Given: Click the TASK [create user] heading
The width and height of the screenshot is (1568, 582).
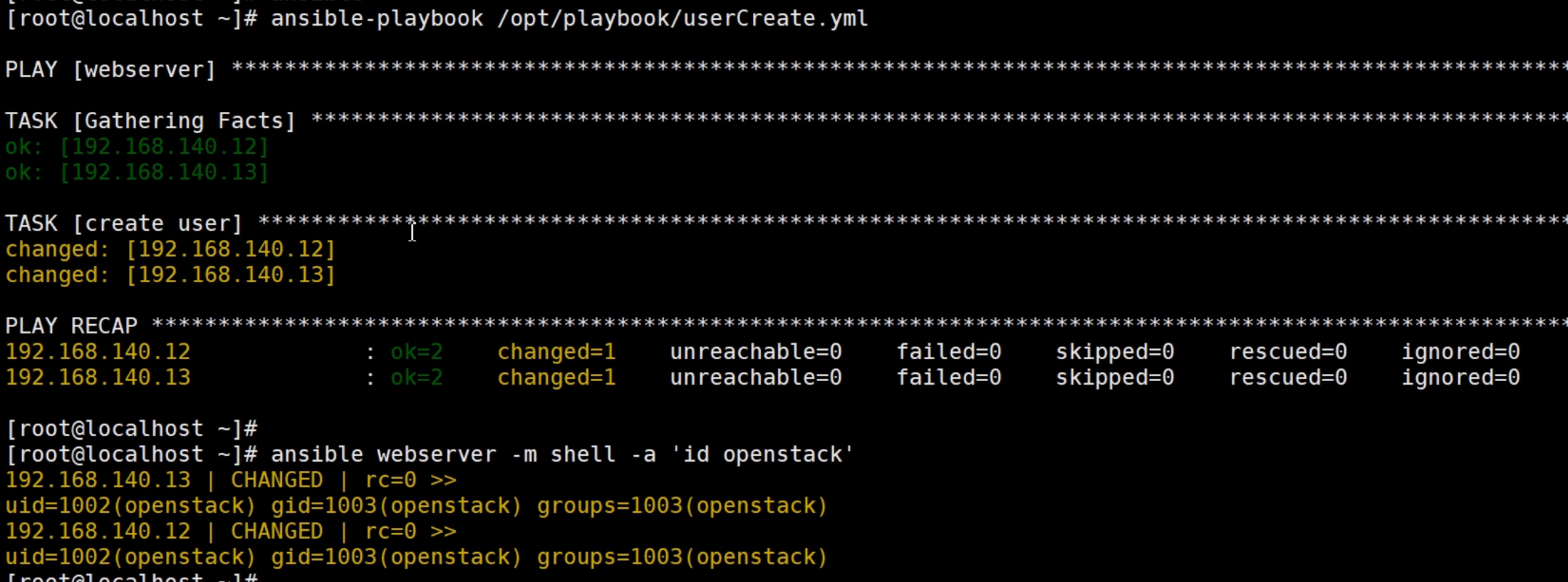Looking at the screenshot, I should [124, 224].
